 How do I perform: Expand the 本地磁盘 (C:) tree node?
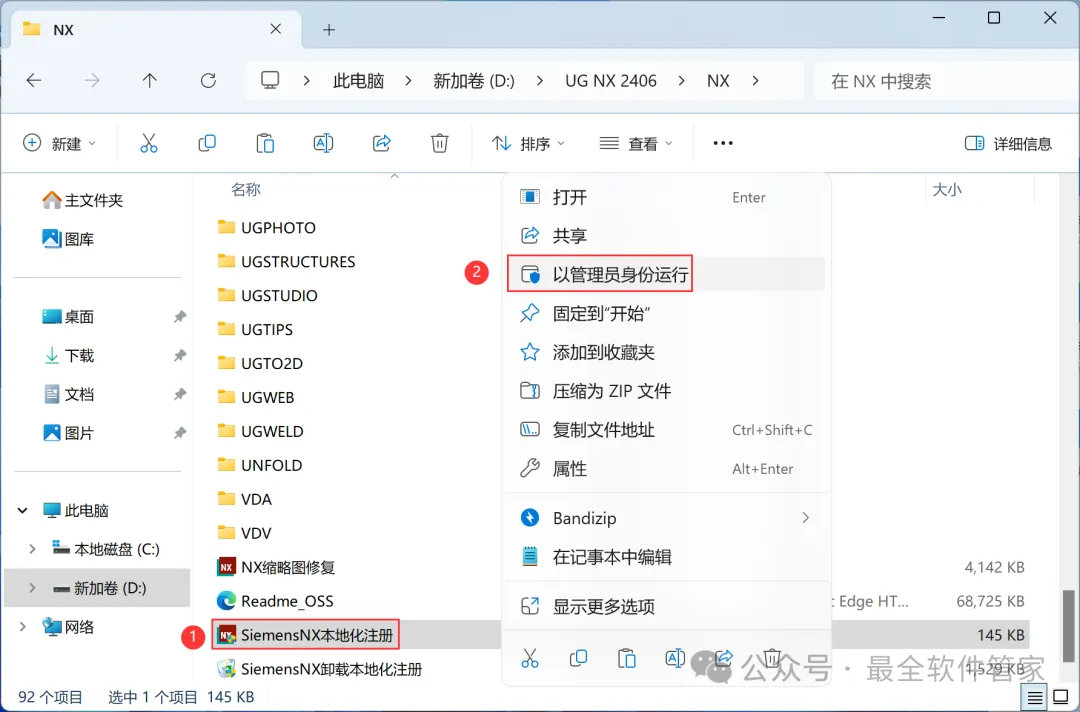click(32, 549)
